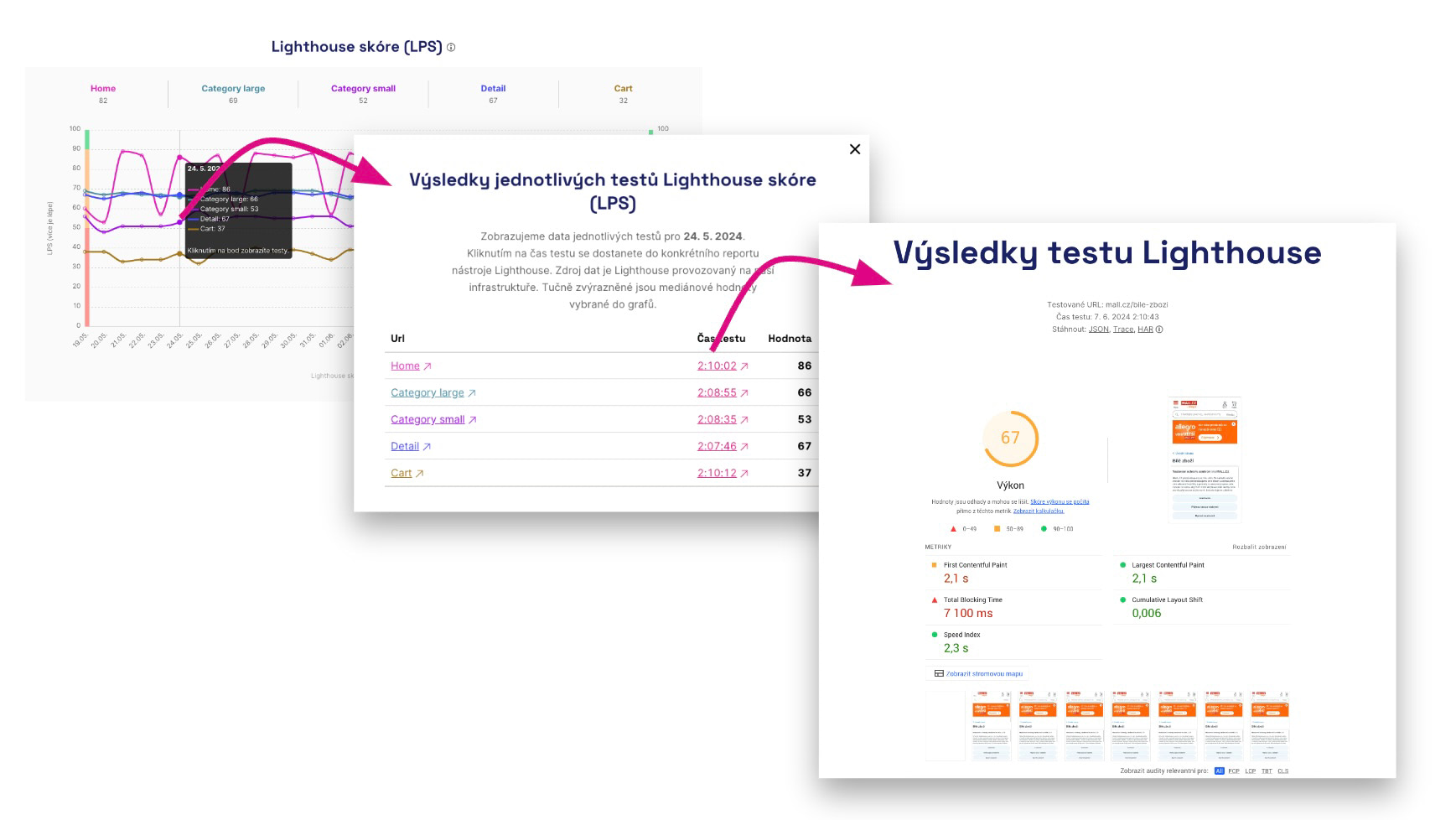Click external arrow icon beside Cart link
The image size is (1456, 820).
point(420,474)
